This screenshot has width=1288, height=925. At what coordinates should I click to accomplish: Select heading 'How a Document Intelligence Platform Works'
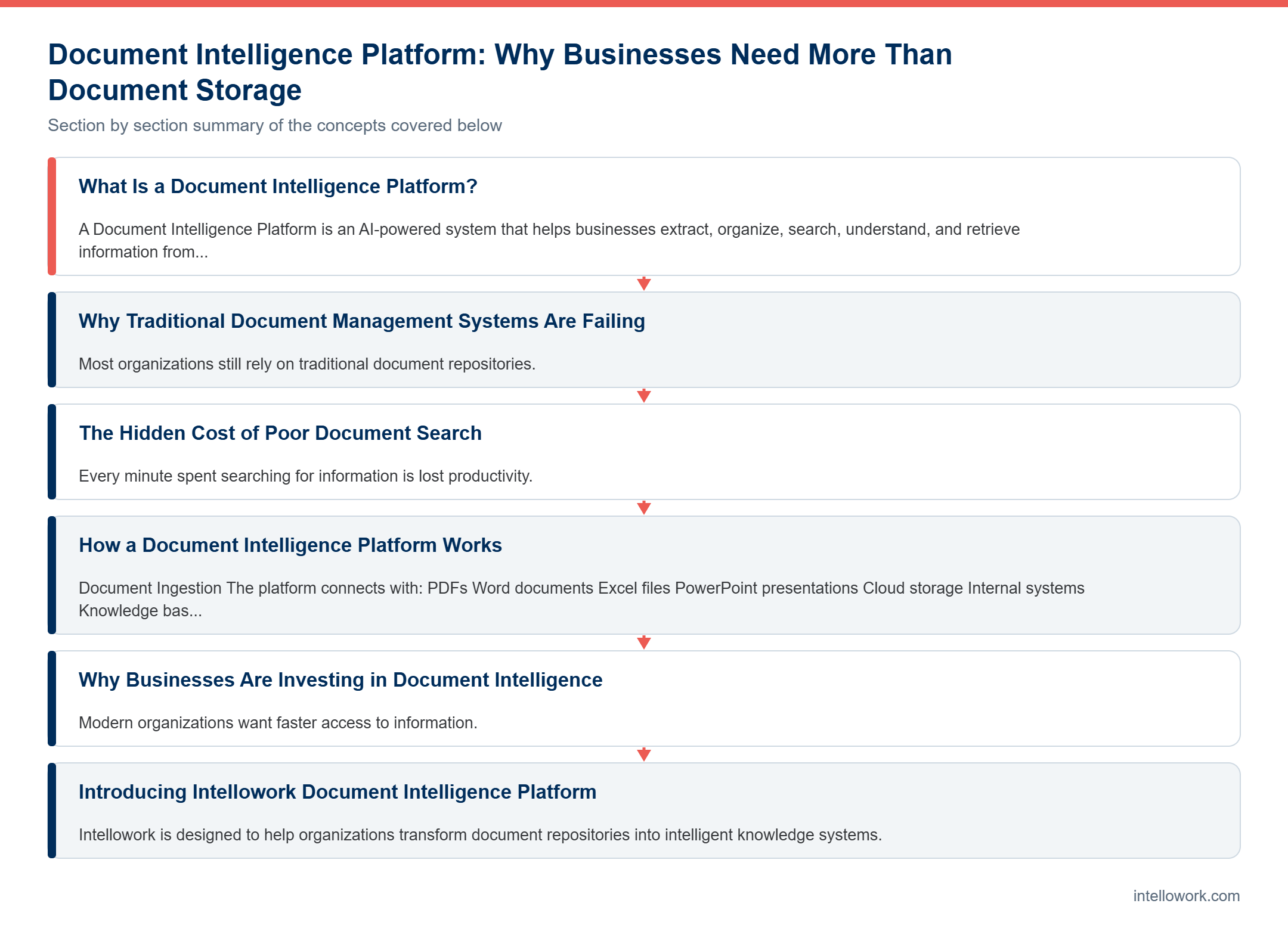[290, 545]
